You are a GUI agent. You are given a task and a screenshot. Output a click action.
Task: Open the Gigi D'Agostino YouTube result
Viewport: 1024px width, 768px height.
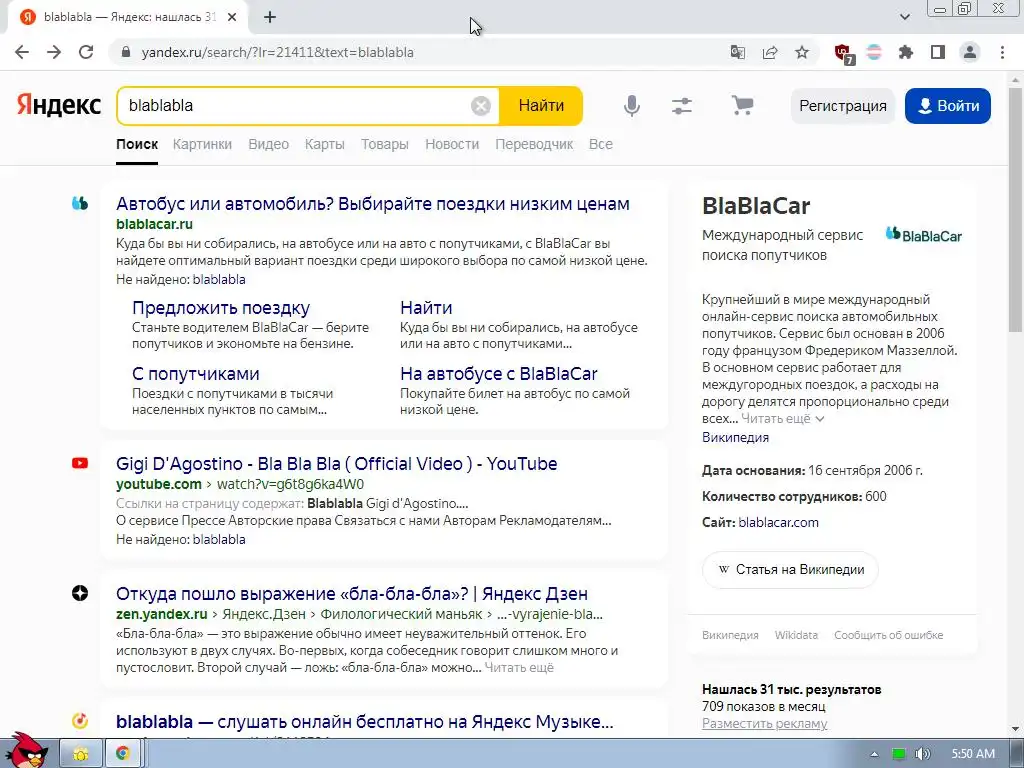coord(336,464)
